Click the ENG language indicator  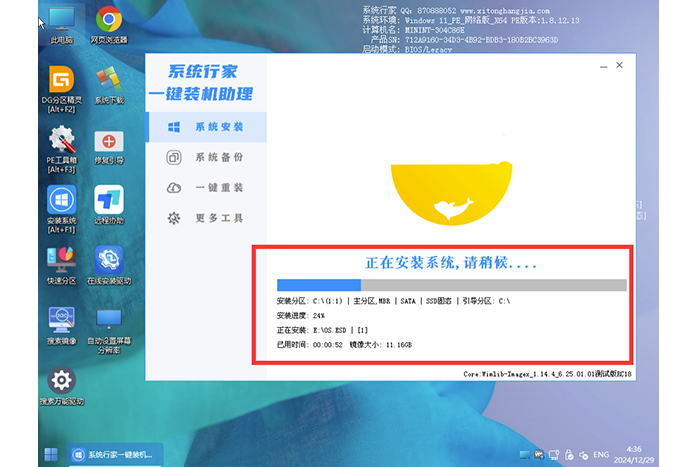pyautogui.click(x=600, y=455)
